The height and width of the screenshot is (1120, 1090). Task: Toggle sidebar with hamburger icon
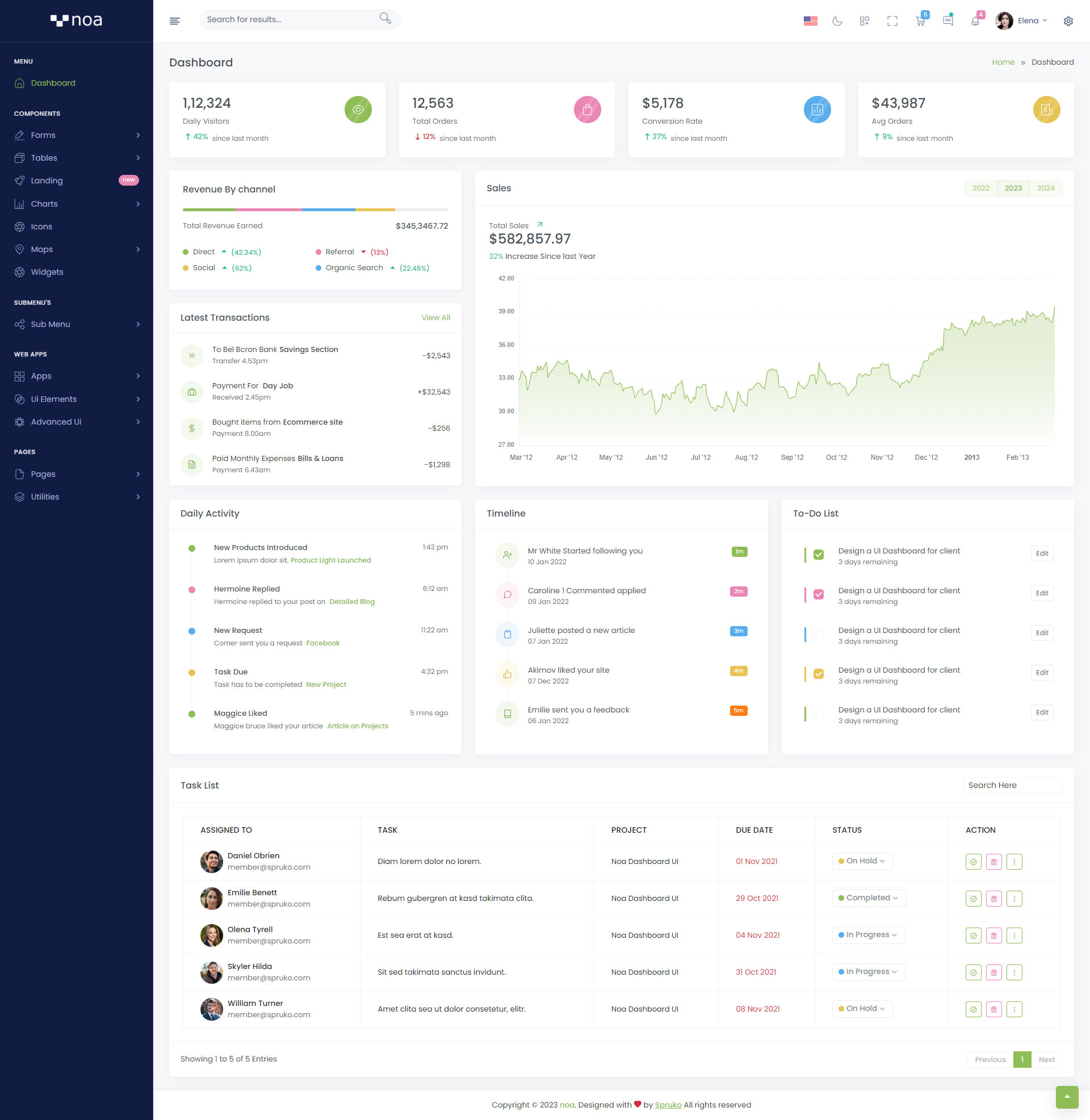(175, 21)
